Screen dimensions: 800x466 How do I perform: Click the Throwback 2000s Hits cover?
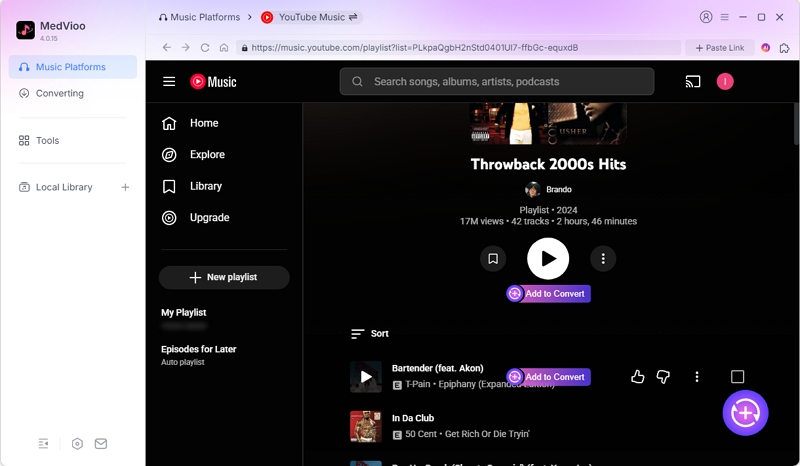tap(548, 124)
